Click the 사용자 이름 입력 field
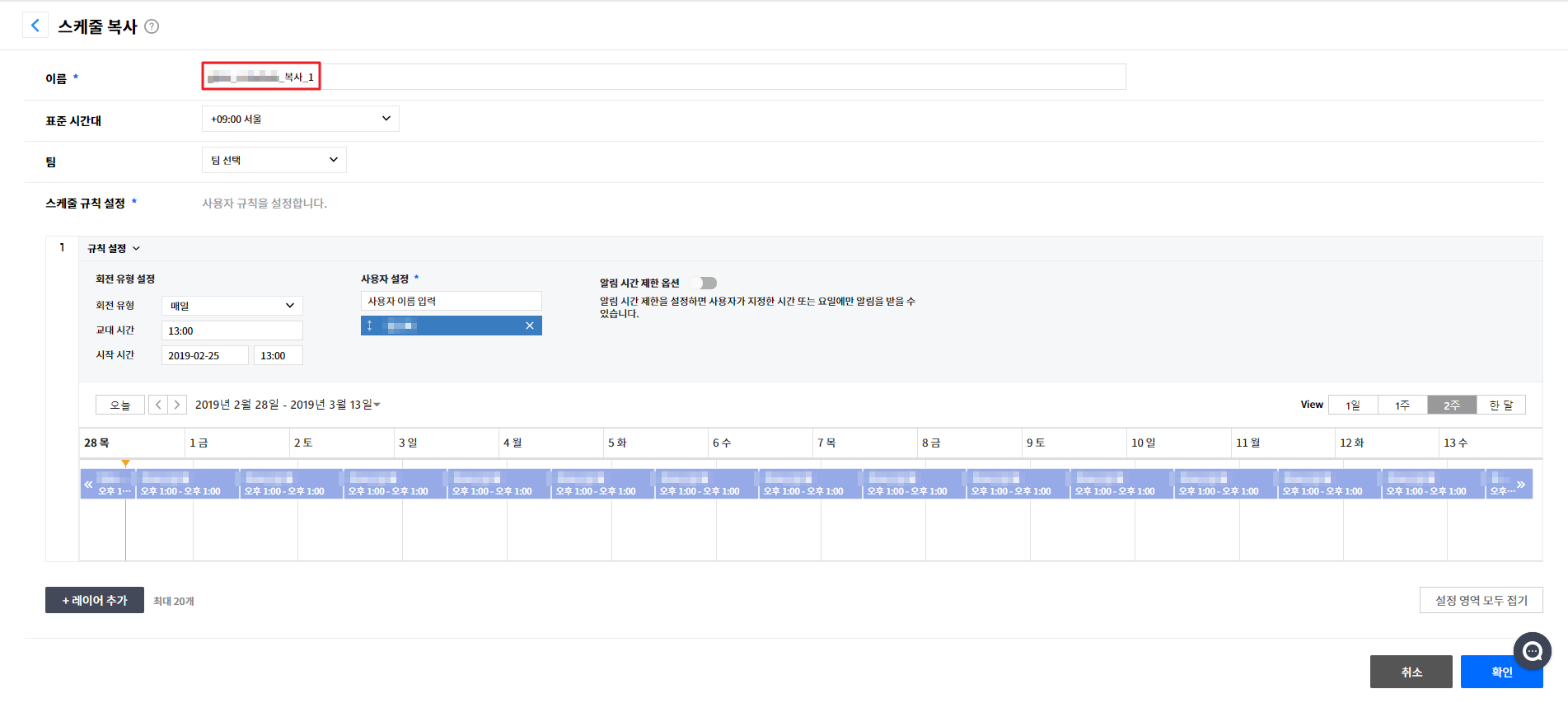 [451, 301]
